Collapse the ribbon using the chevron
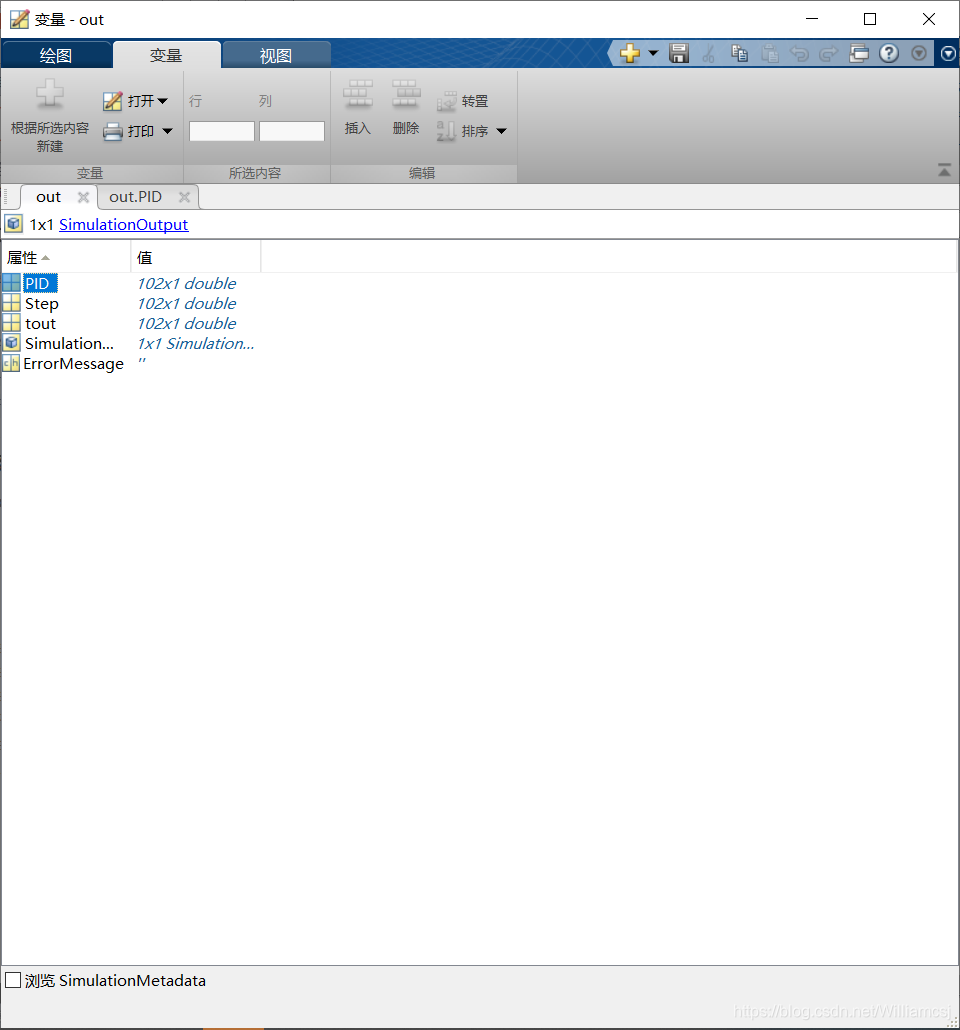 tap(944, 170)
